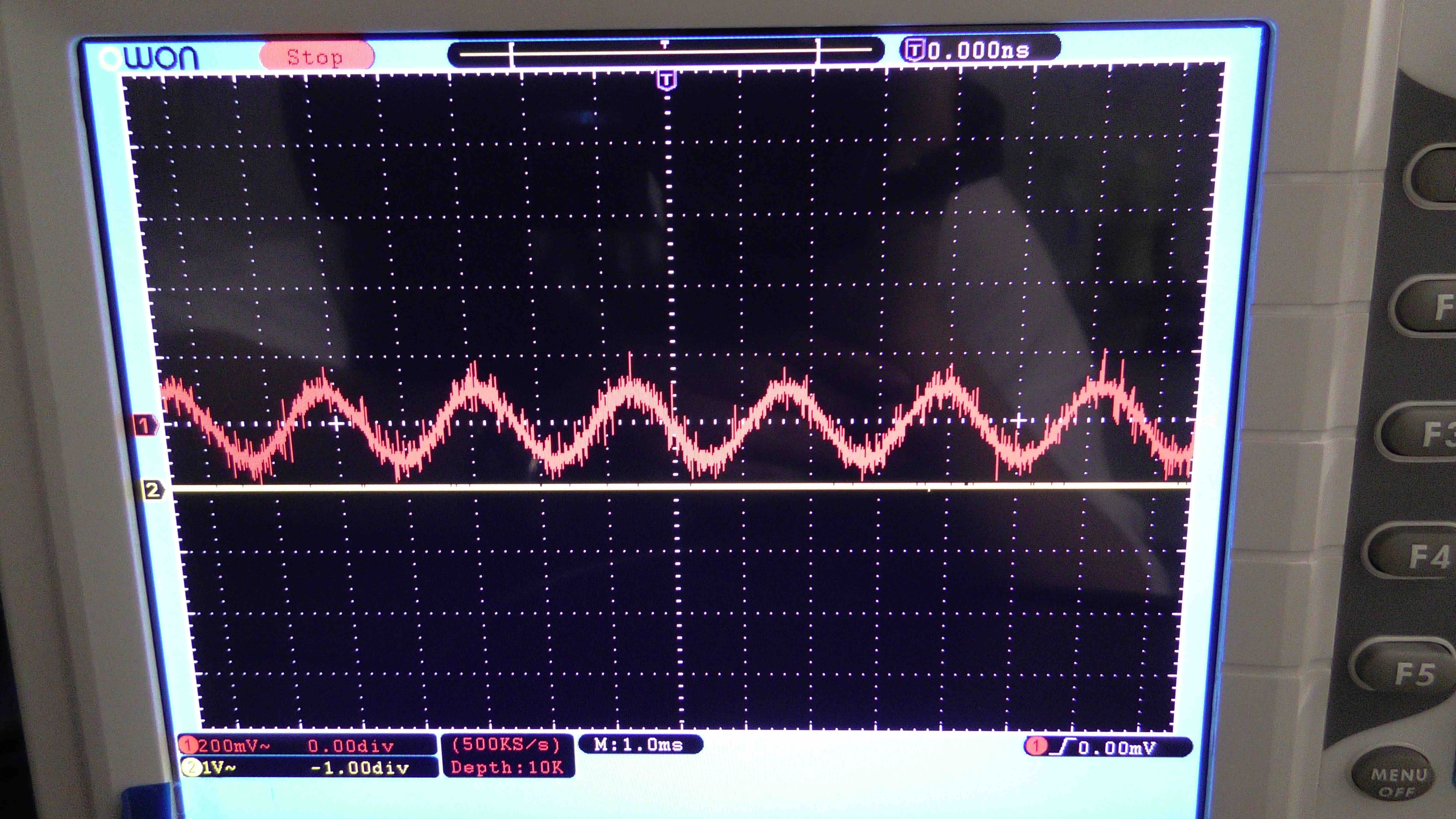The height and width of the screenshot is (819, 1456).
Task: Click the channel 2 1V scale readout
Action: pos(219,767)
